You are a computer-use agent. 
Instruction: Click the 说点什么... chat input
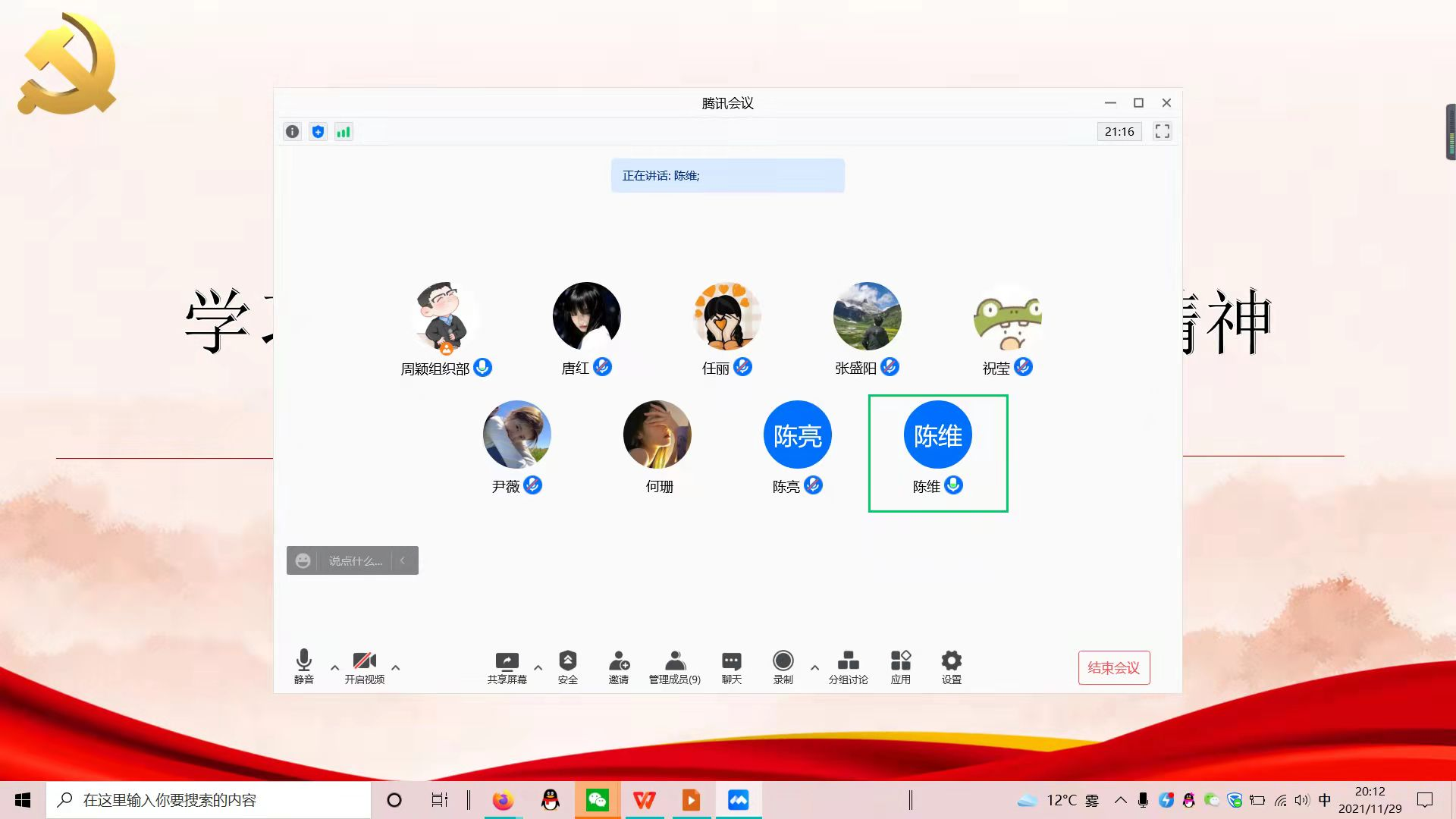(x=355, y=561)
